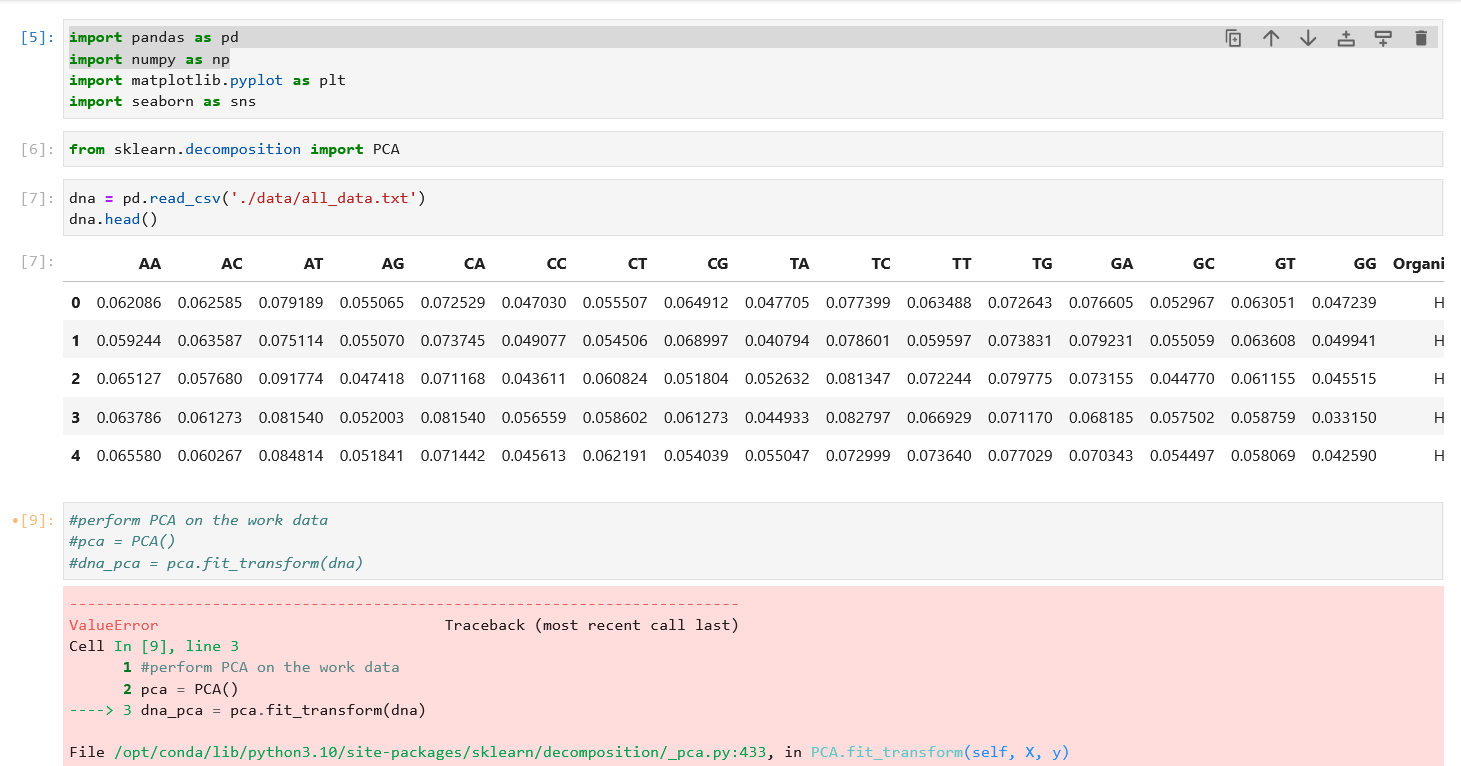The height and width of the screenshot is (766, 1461).
Task: Place cursor in the pd.read_csv line
Action: pyautogui.click(x=250, y=198)
